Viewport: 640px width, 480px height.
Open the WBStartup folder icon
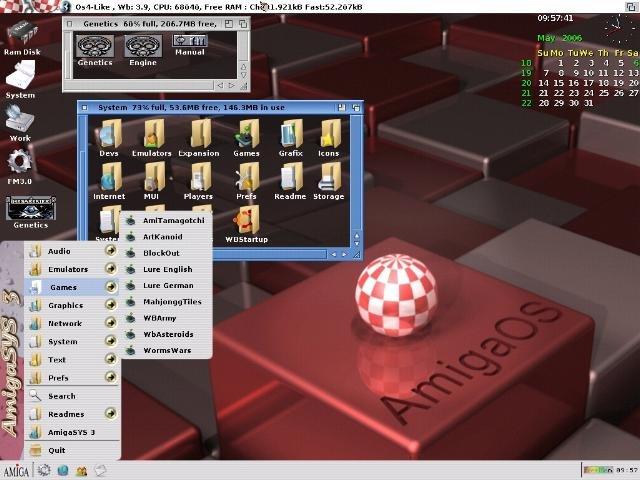click(x=246, y=221)
